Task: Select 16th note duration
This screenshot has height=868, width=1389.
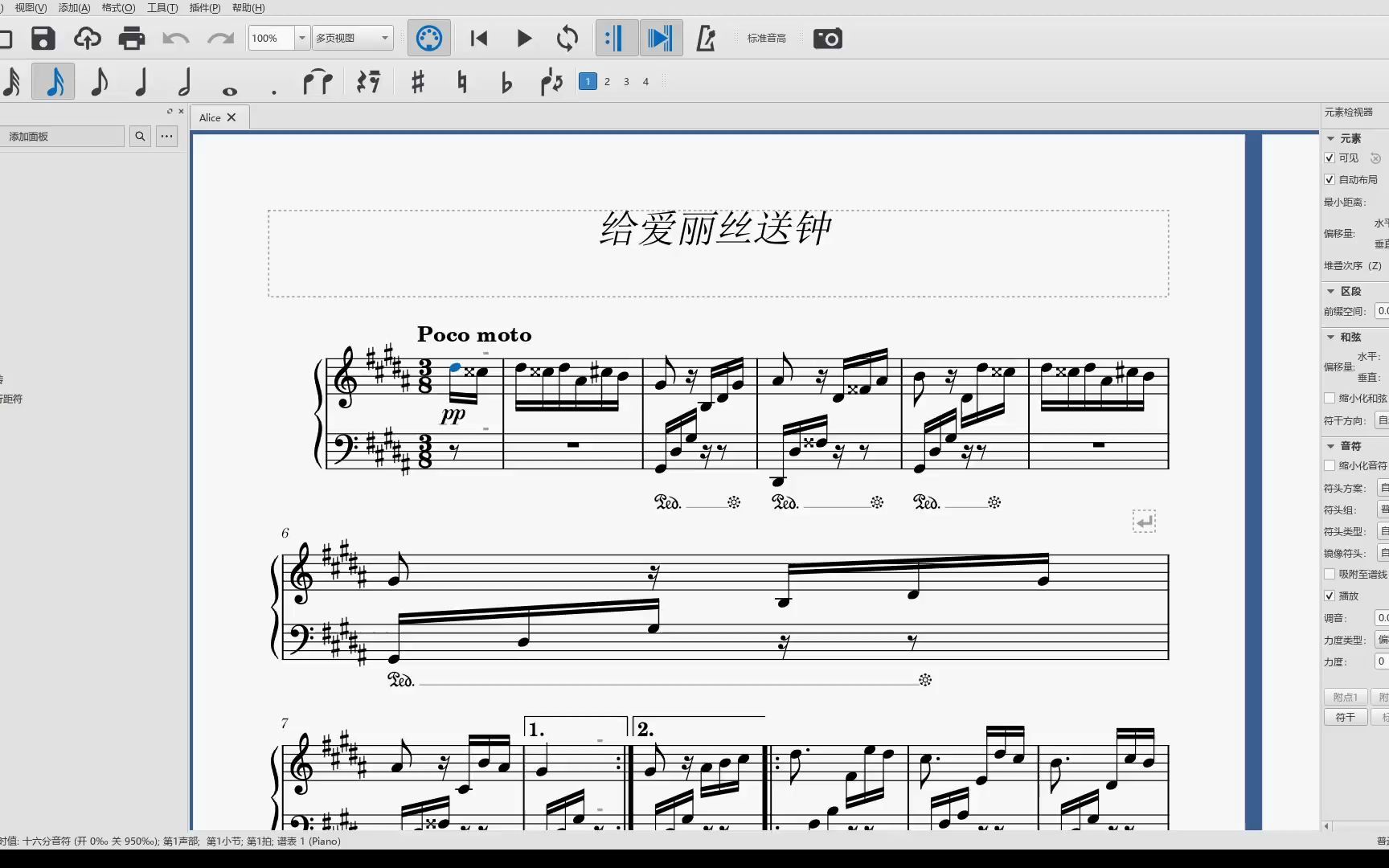Action: pyautogui.click(x=54, y=81)
